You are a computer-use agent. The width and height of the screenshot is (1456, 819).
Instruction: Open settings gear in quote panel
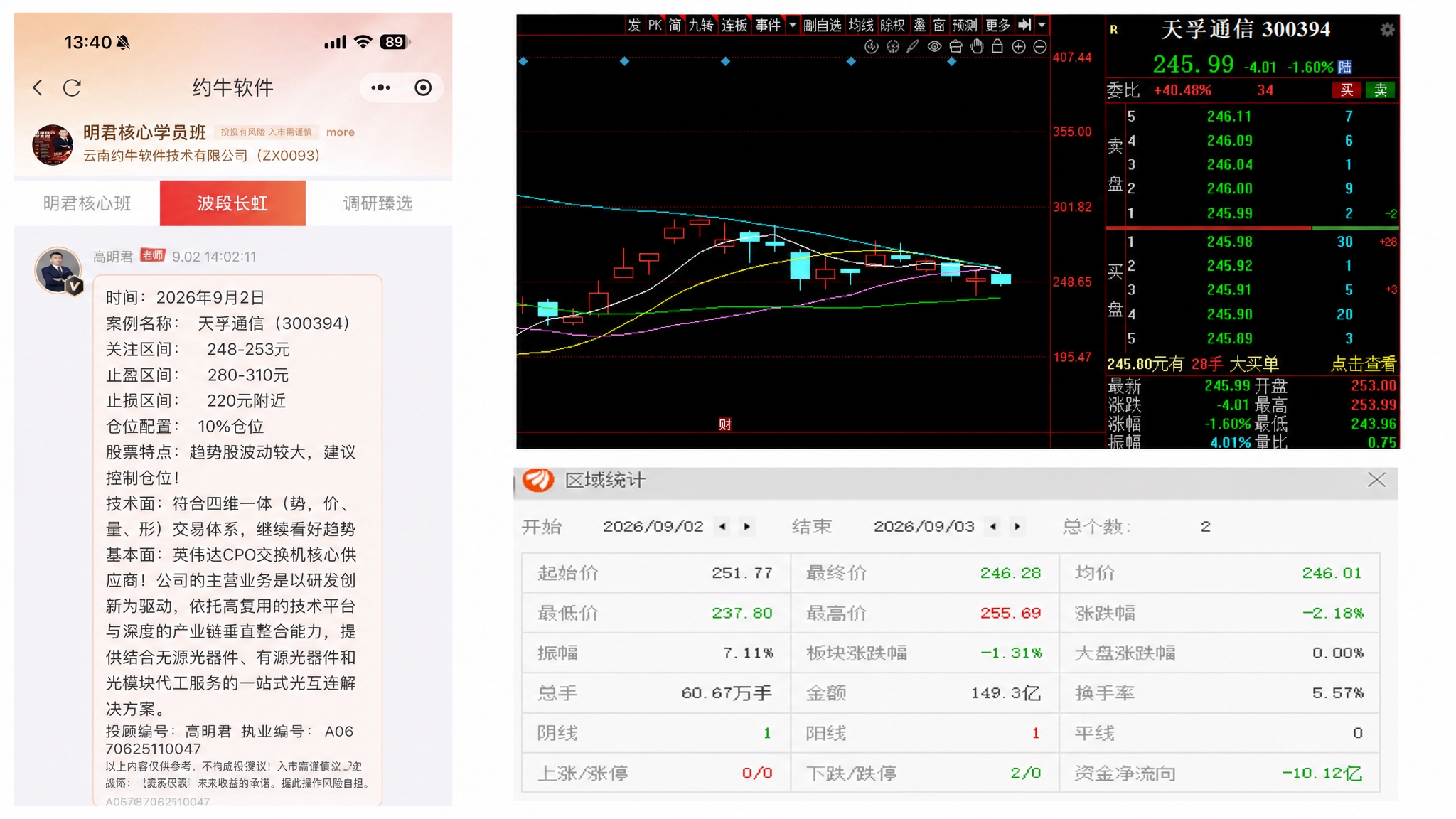pyautogui.click(x=1387, y=30)
